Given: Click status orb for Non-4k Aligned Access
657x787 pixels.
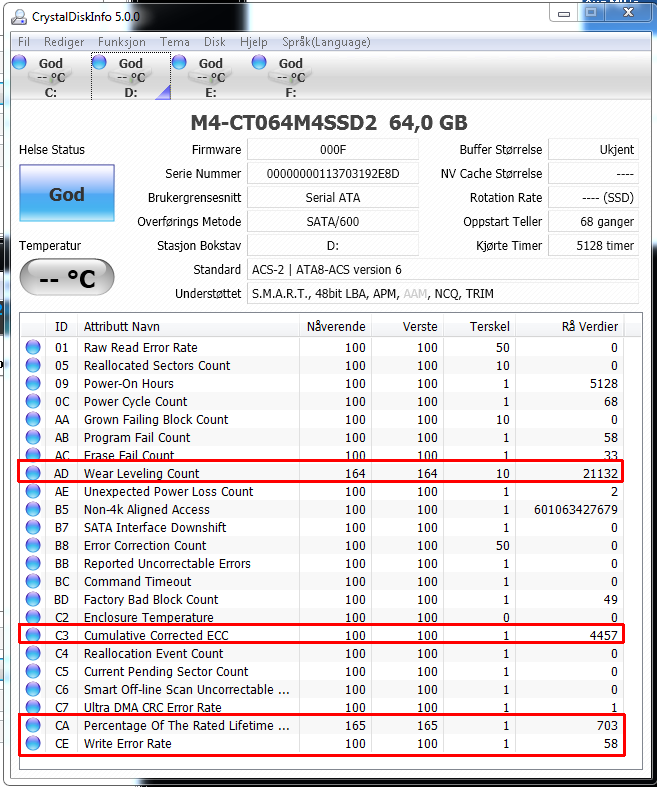Looking at the screenshot, I should (x=33, y=509).
